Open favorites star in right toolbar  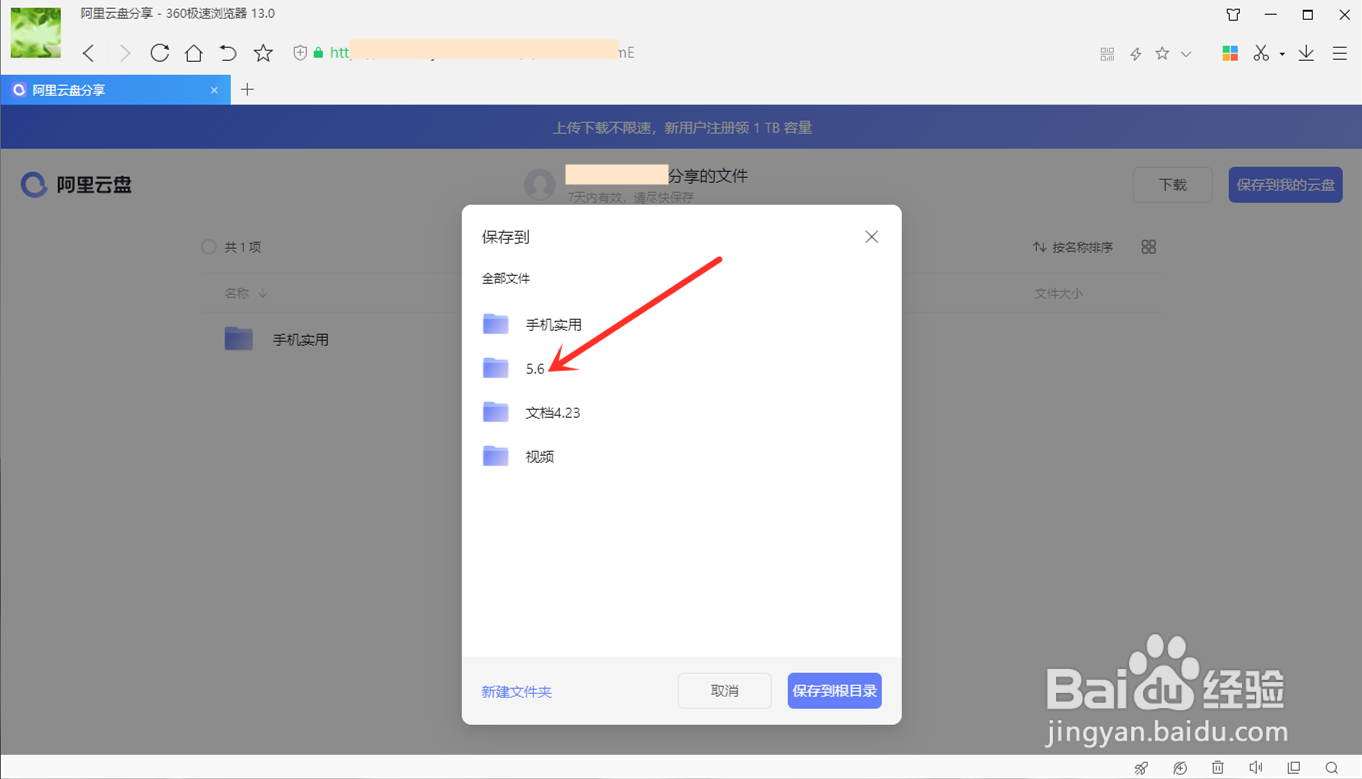1162,53
